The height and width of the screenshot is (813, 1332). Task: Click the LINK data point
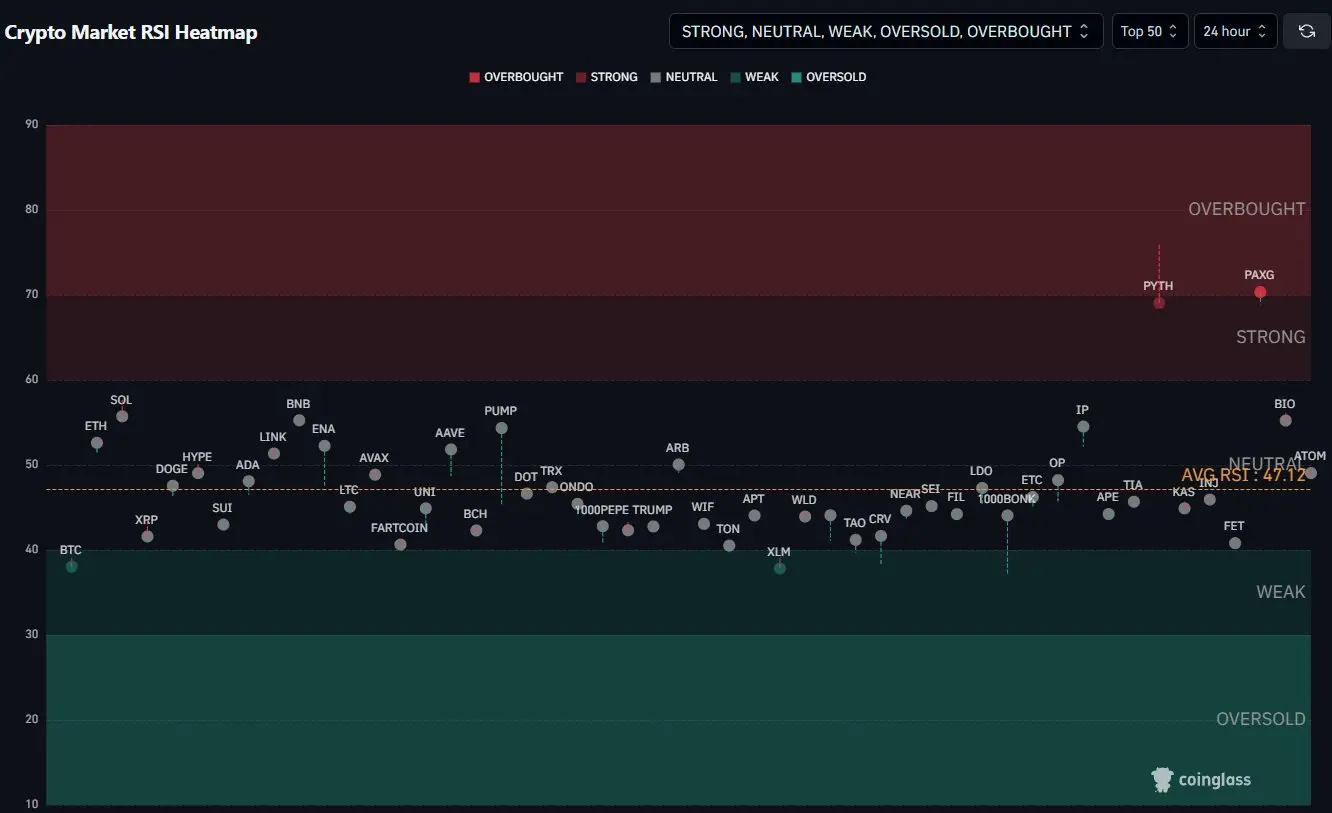tap(274, 454)
